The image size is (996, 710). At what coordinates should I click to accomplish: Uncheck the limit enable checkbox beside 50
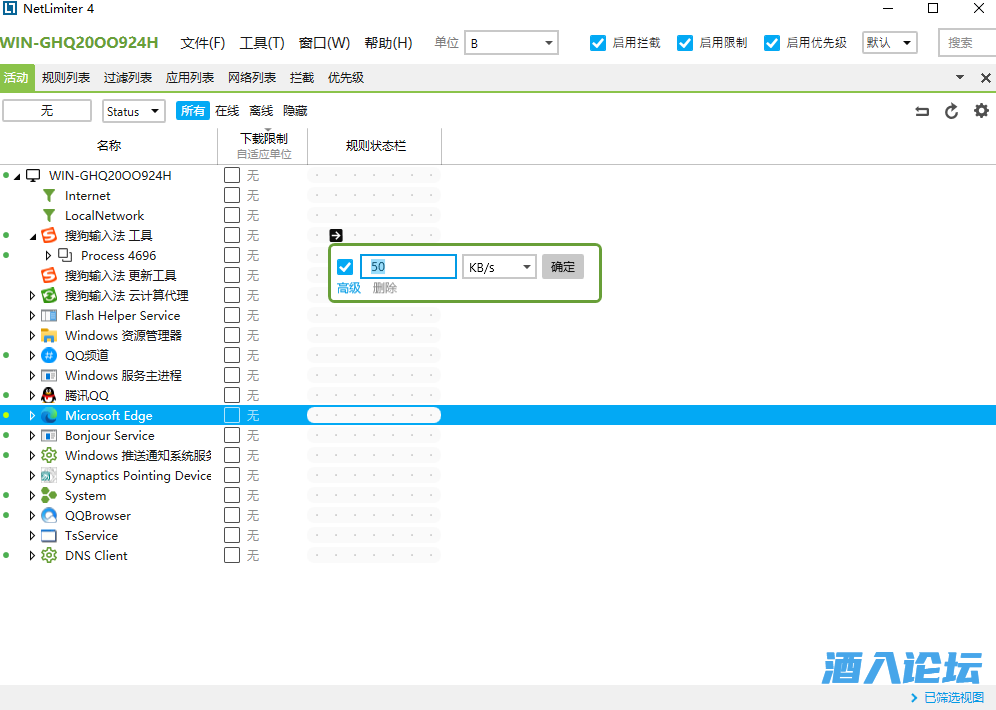click(x=345, y=267)
